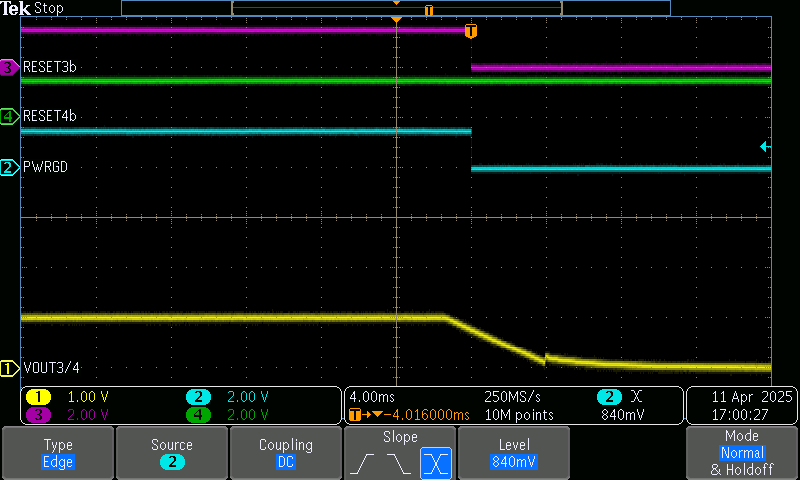This screenshot has width=800, height=480.
Task: Click the cyan trigger level arrow
Action: 765,147
